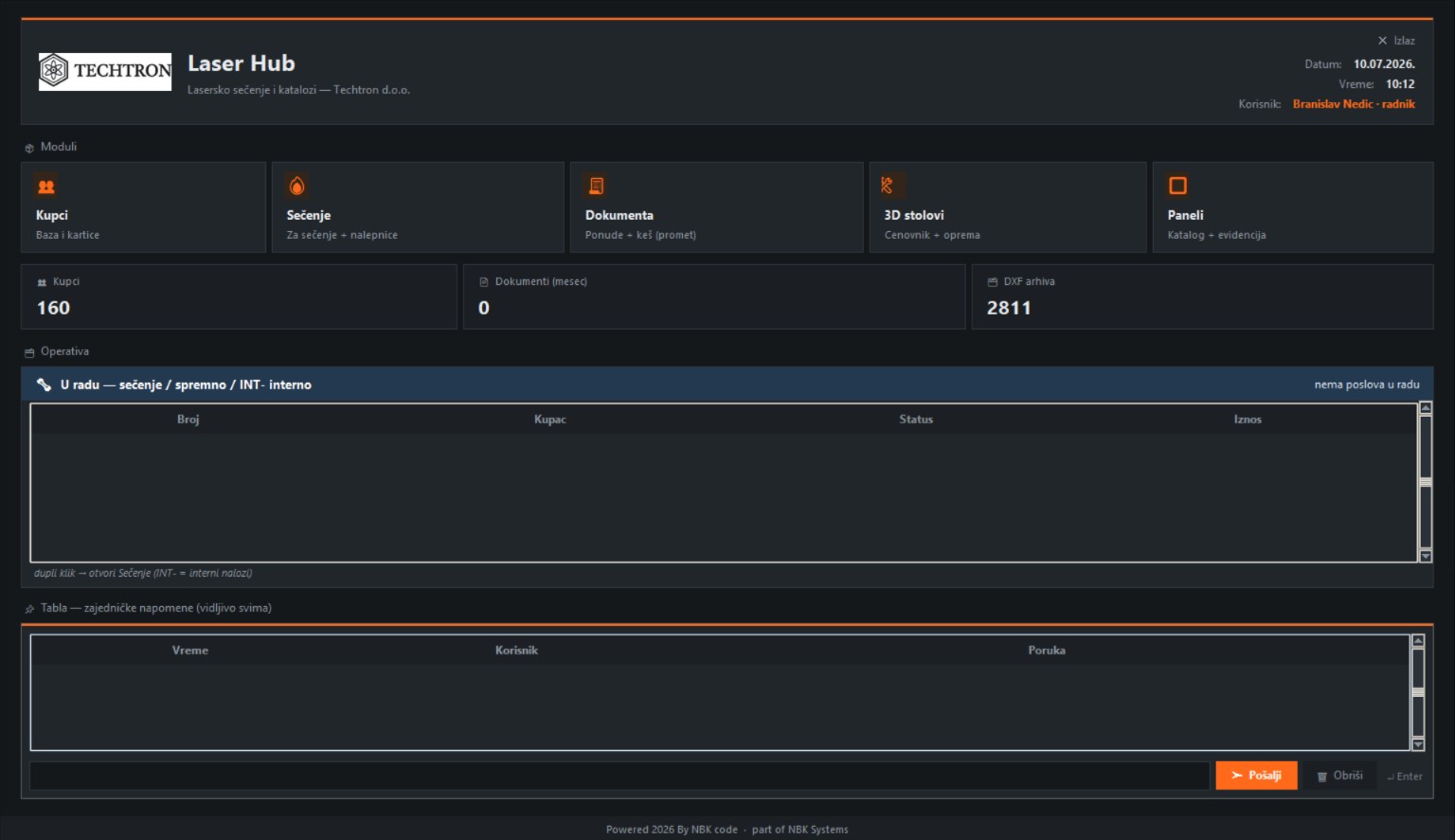The height and width of the screenshot is (840, 1455).
Task: Click the X icon beside Izlaz
Action: point(1382,41)
